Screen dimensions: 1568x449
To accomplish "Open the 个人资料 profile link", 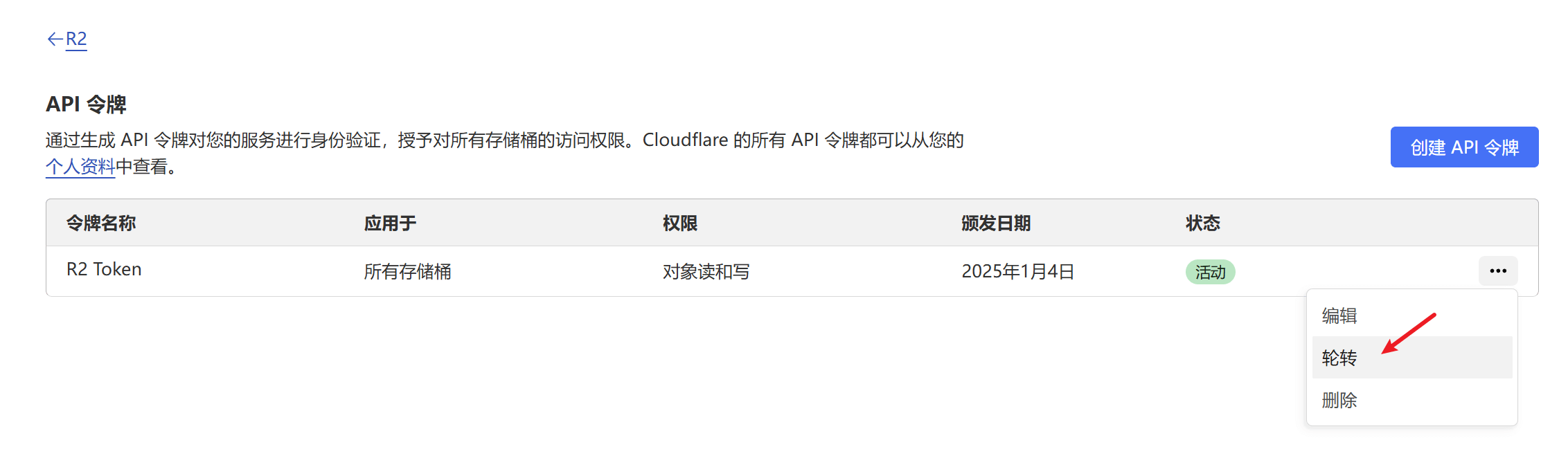I will click(80, 167).
